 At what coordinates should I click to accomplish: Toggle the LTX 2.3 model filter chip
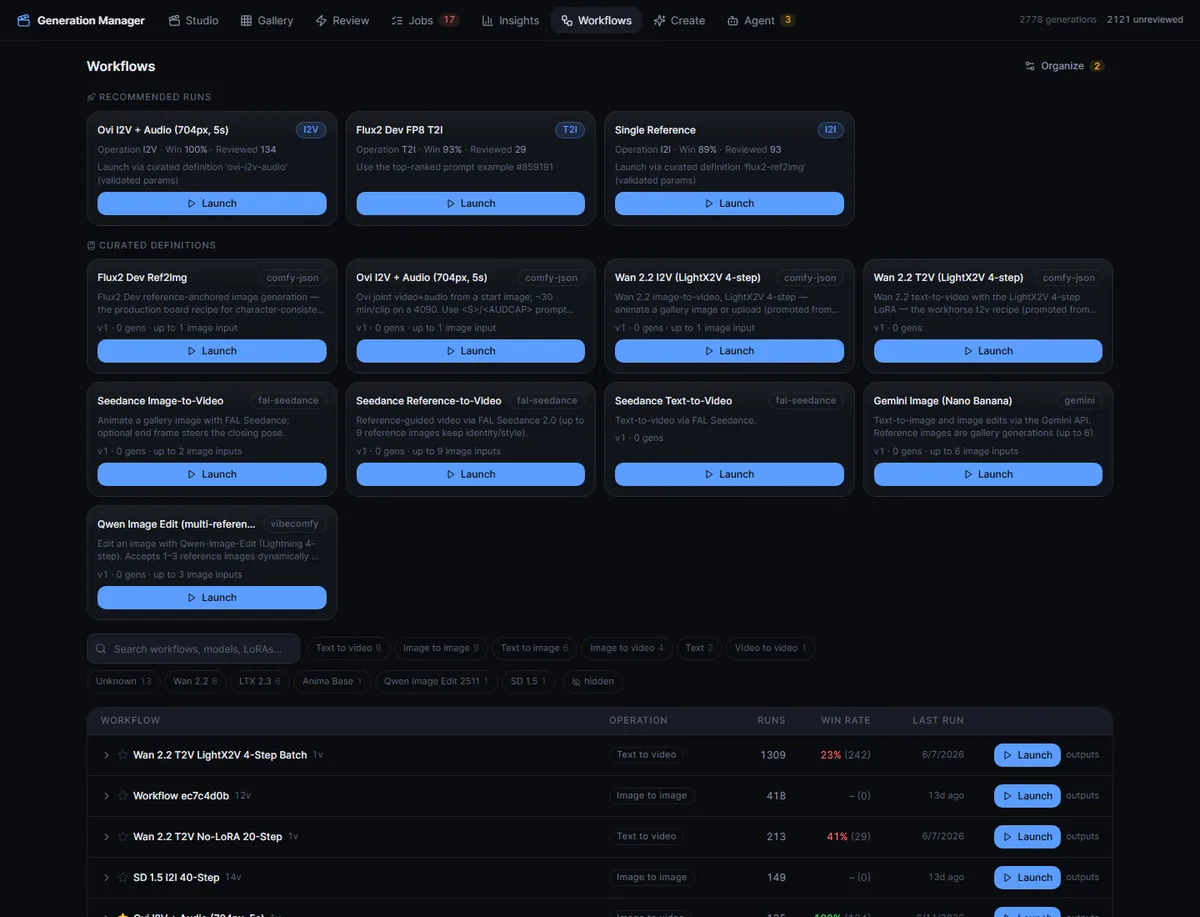(x=259, y=681)
